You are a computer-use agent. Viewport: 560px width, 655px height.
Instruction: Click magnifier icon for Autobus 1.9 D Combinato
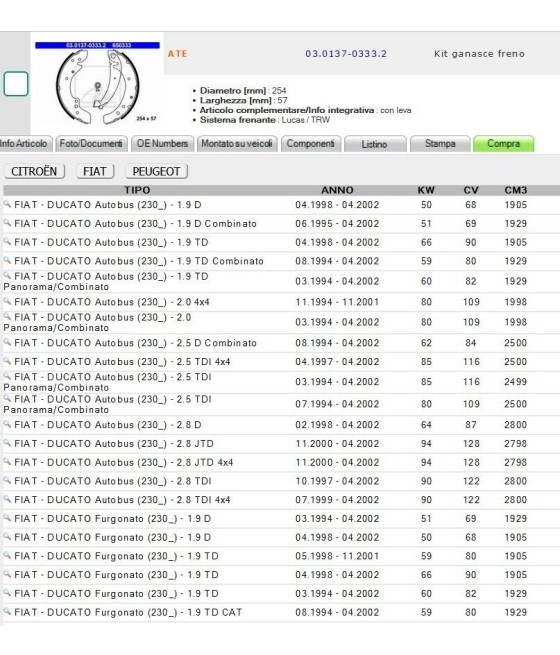7,223
